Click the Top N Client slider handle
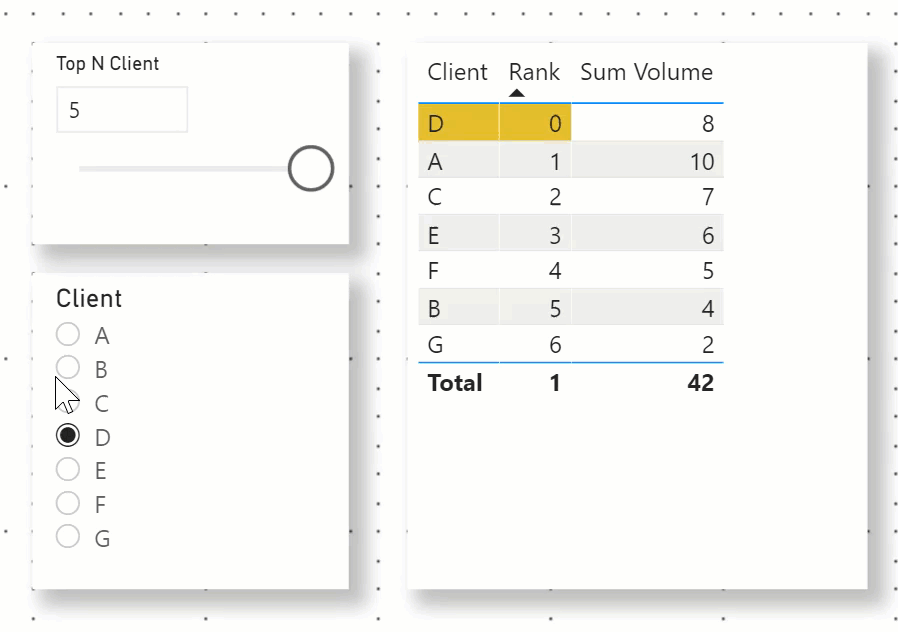The height and width of the screenshot is (632, 898). (x=310, y=168)
